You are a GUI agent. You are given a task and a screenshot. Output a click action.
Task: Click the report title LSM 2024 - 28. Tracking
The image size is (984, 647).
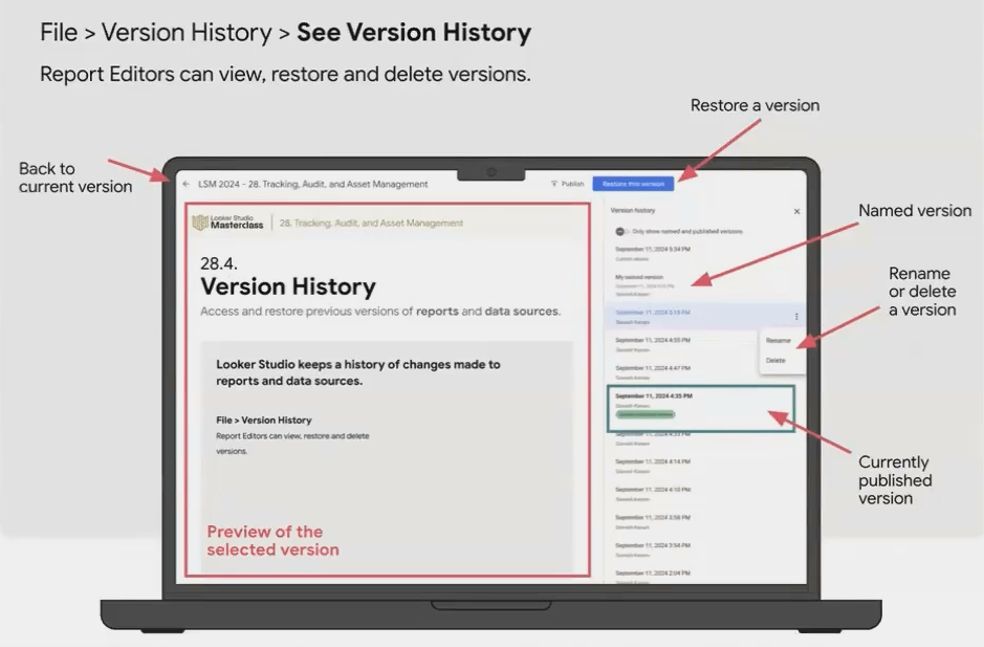click(313, 184)
